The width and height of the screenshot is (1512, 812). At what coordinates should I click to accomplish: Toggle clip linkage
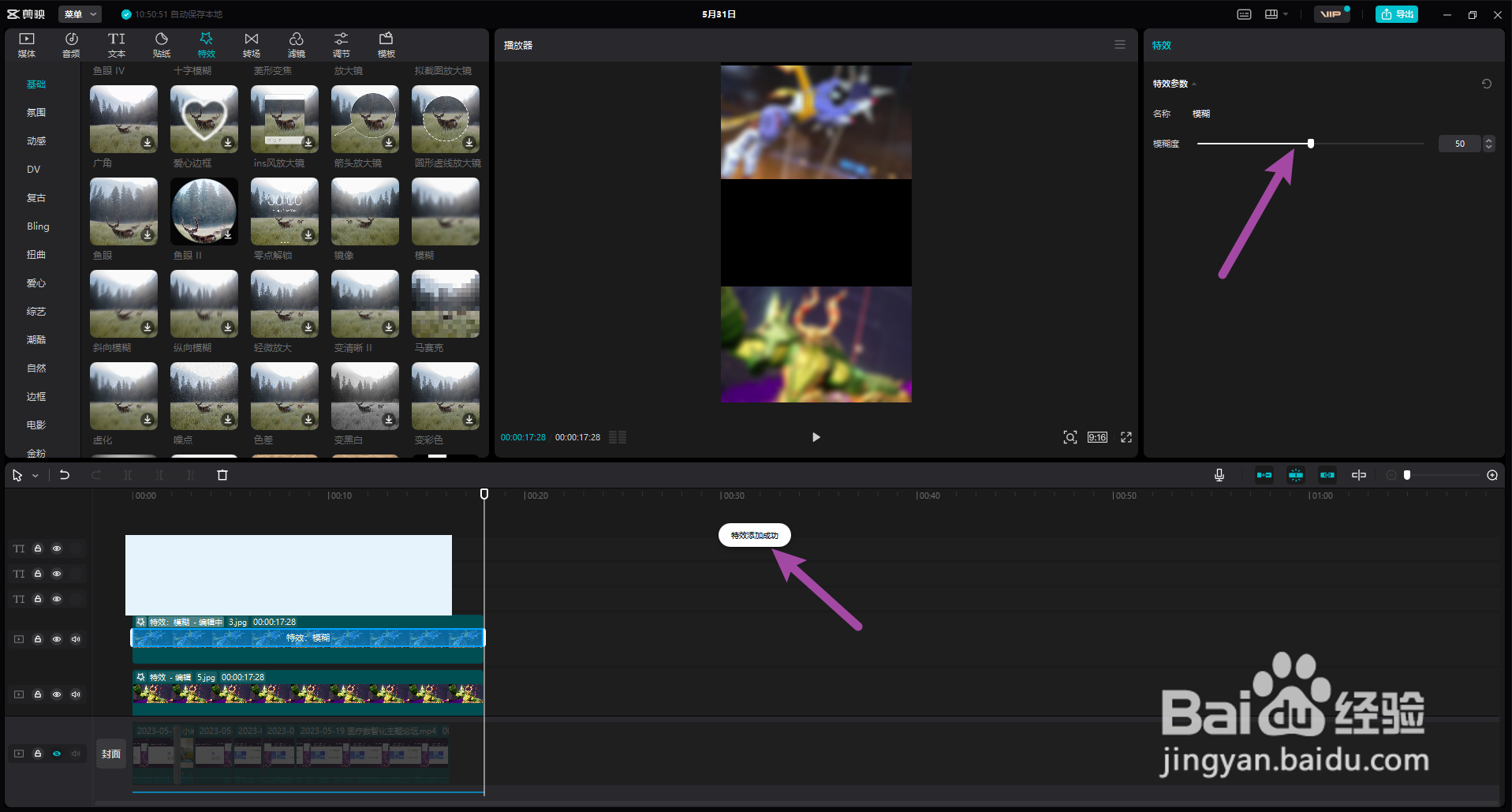[x=1327, y=475]
